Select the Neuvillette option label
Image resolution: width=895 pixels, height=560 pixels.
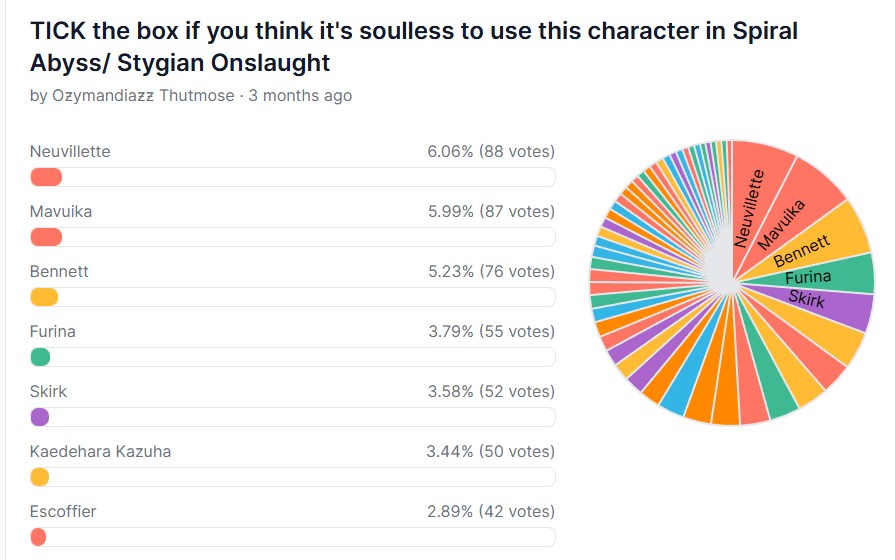tap(70, 151)
